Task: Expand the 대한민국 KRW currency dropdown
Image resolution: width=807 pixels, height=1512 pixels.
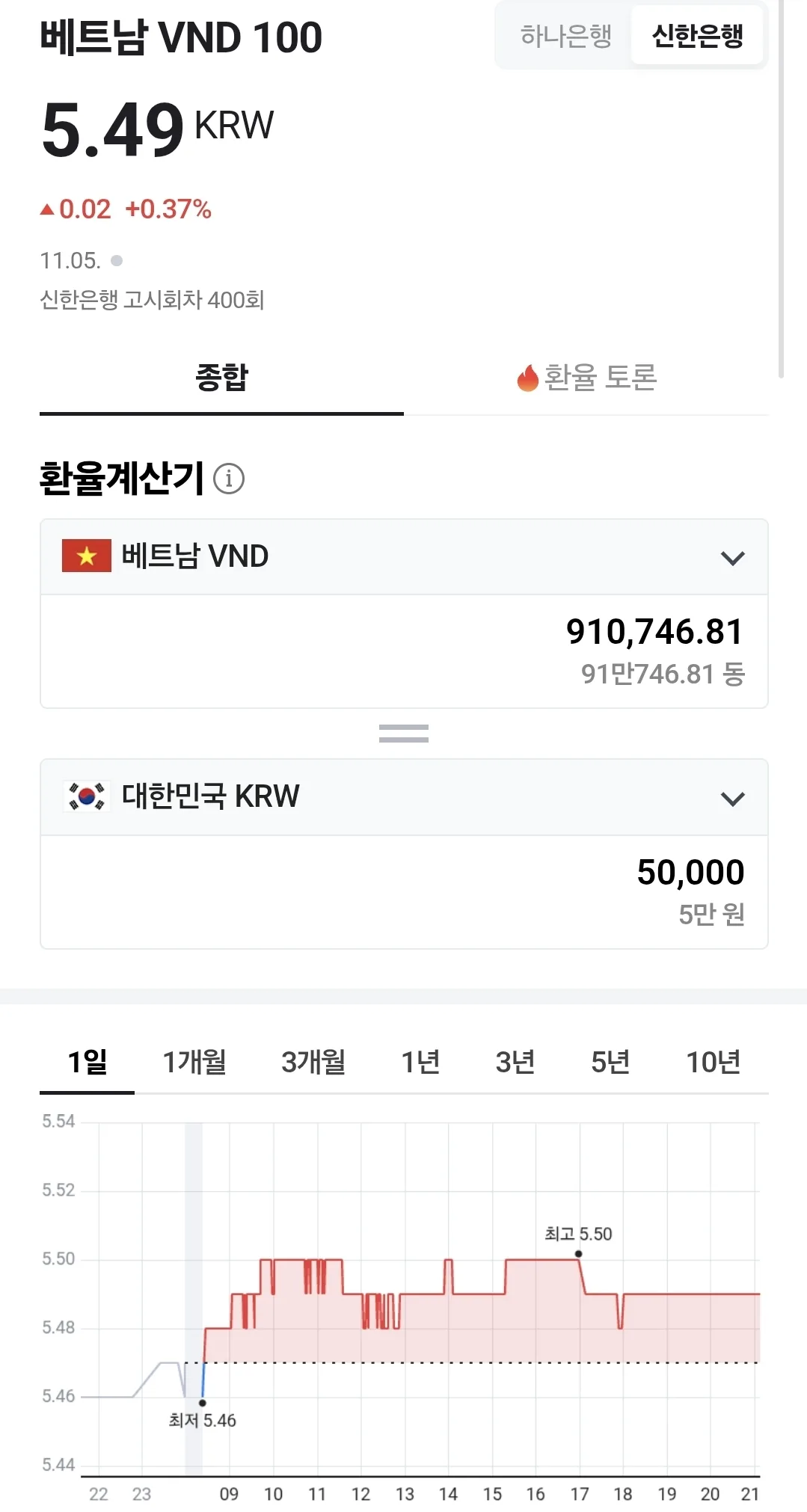Action: click(x=733, y=799)
